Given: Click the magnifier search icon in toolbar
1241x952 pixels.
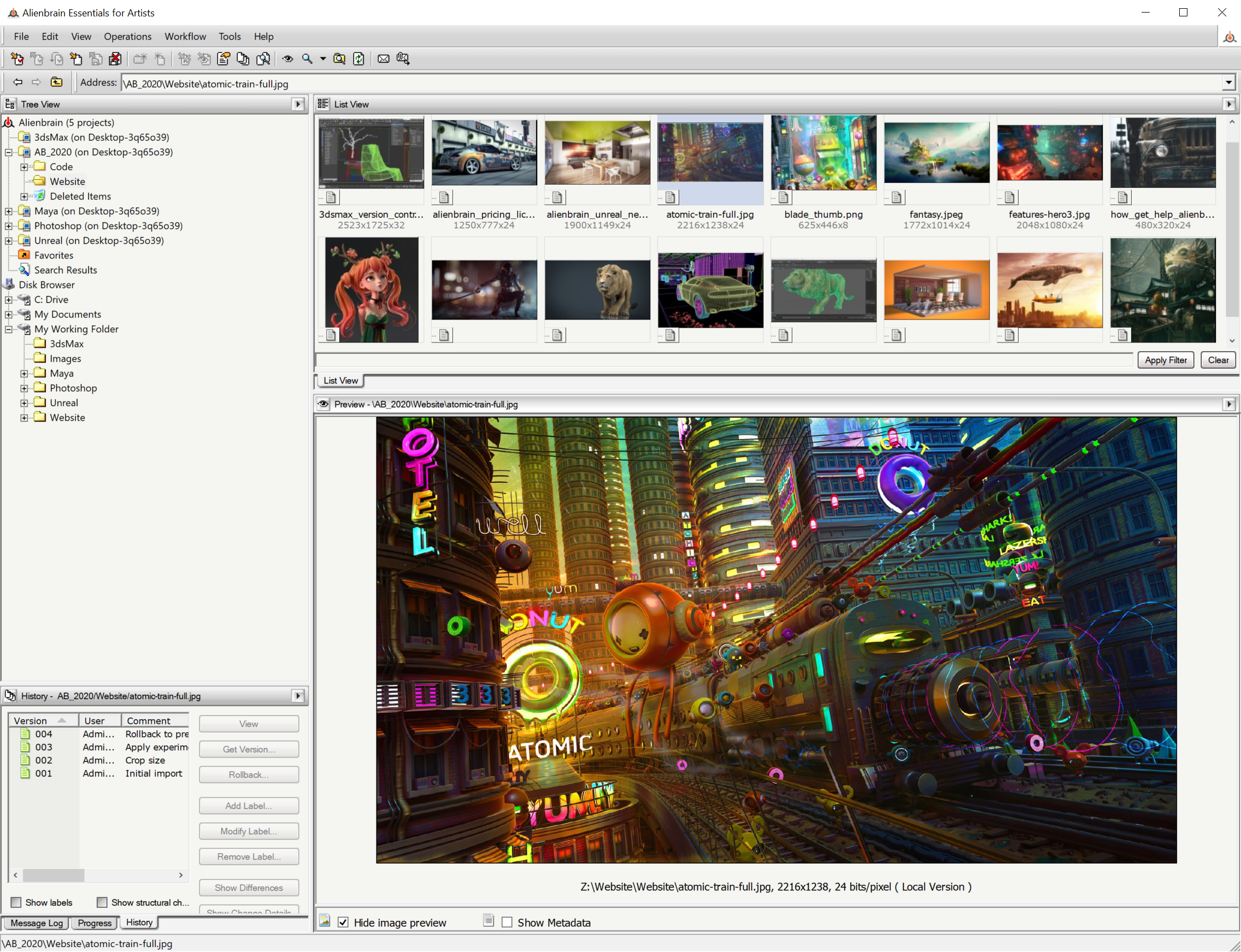Looking at the screenshot, I should click(307, 58).
